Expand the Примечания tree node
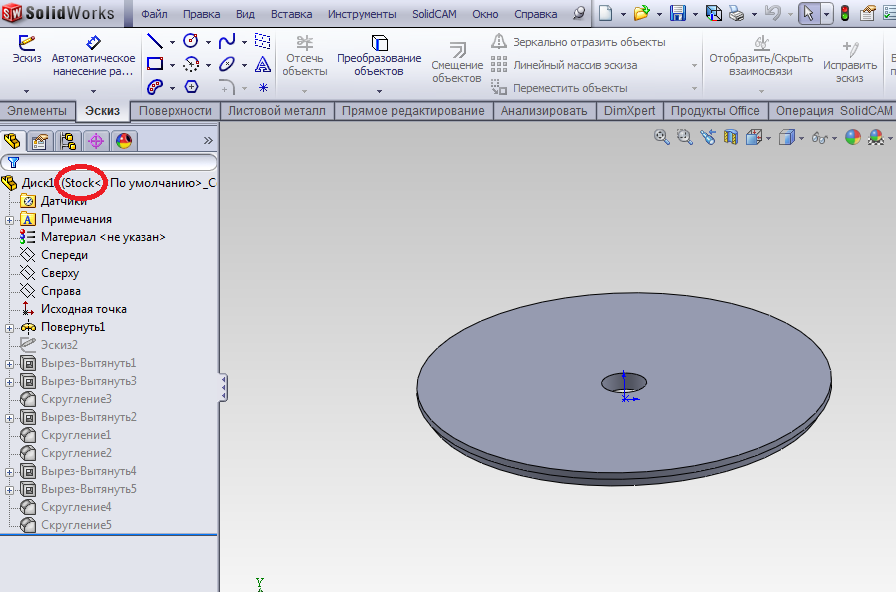The image size is (896, 592). [x=9, y=219]
